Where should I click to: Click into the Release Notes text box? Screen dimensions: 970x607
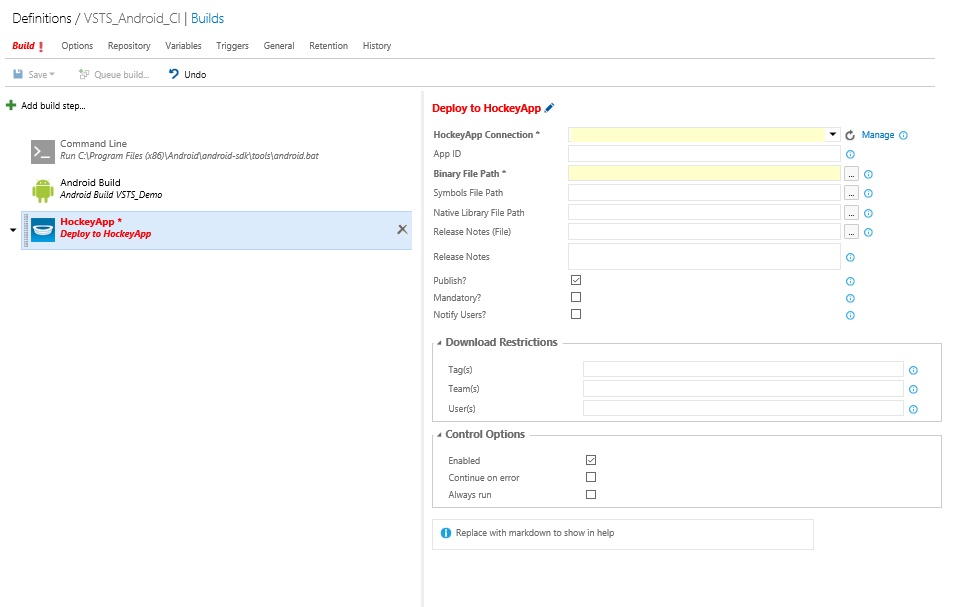pos(704,257)
